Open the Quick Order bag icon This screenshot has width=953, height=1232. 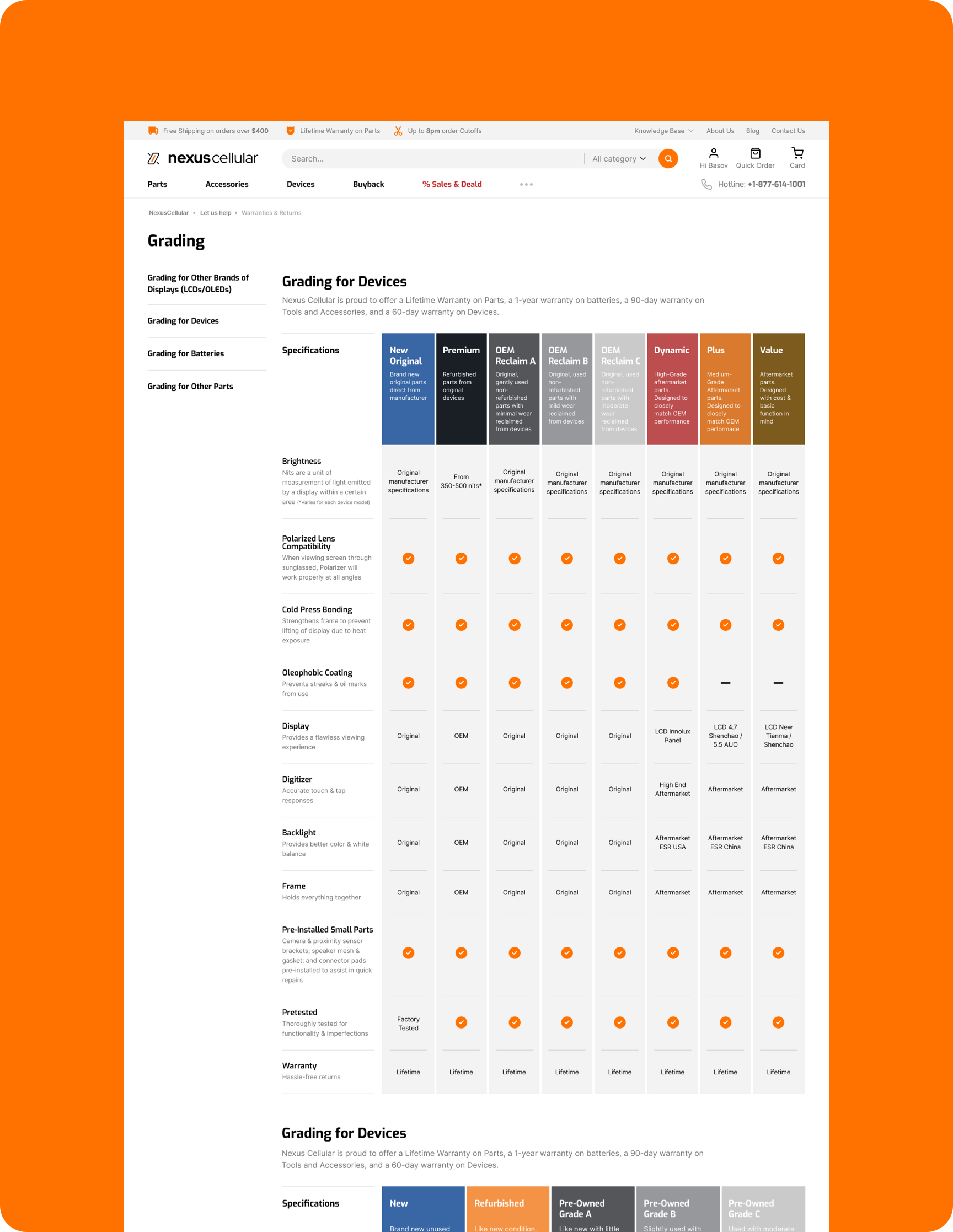point(755,153)
